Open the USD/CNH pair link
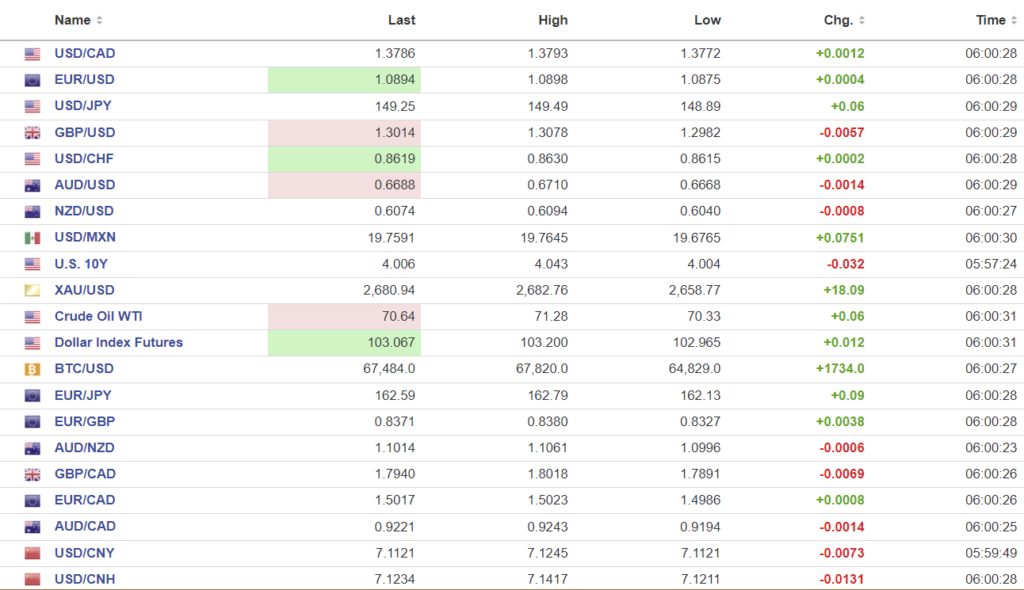This screenshot has height=590, width=1024. tap(85, 579)
